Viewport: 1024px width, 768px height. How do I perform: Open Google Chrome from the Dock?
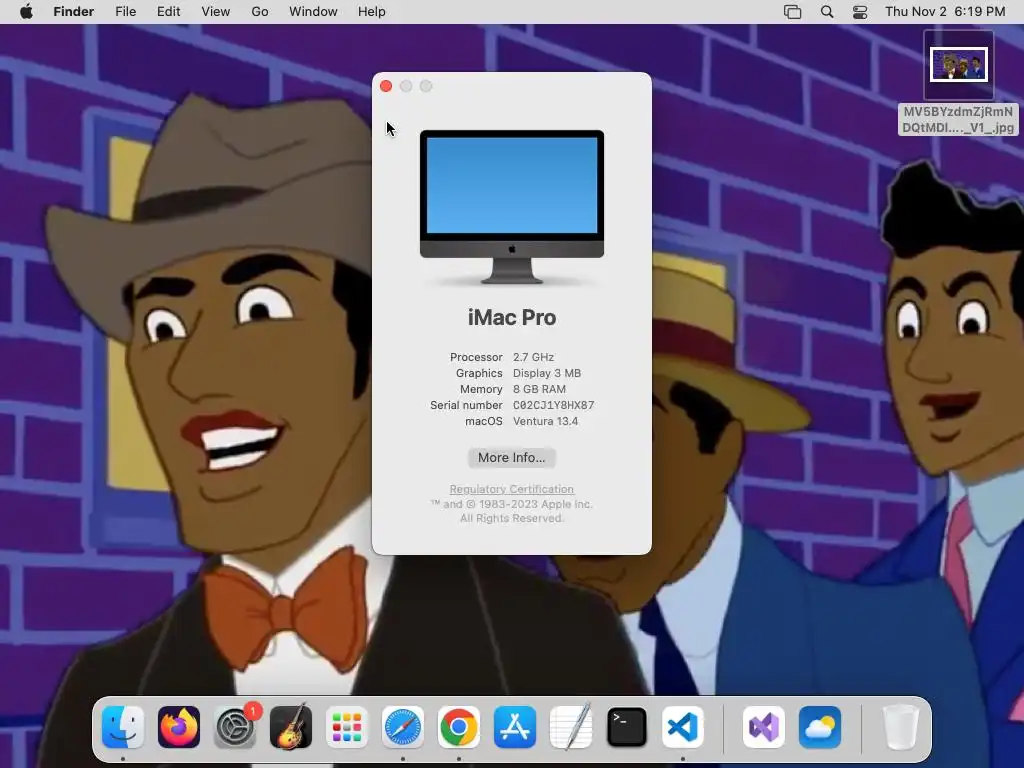tap(459, 727)
